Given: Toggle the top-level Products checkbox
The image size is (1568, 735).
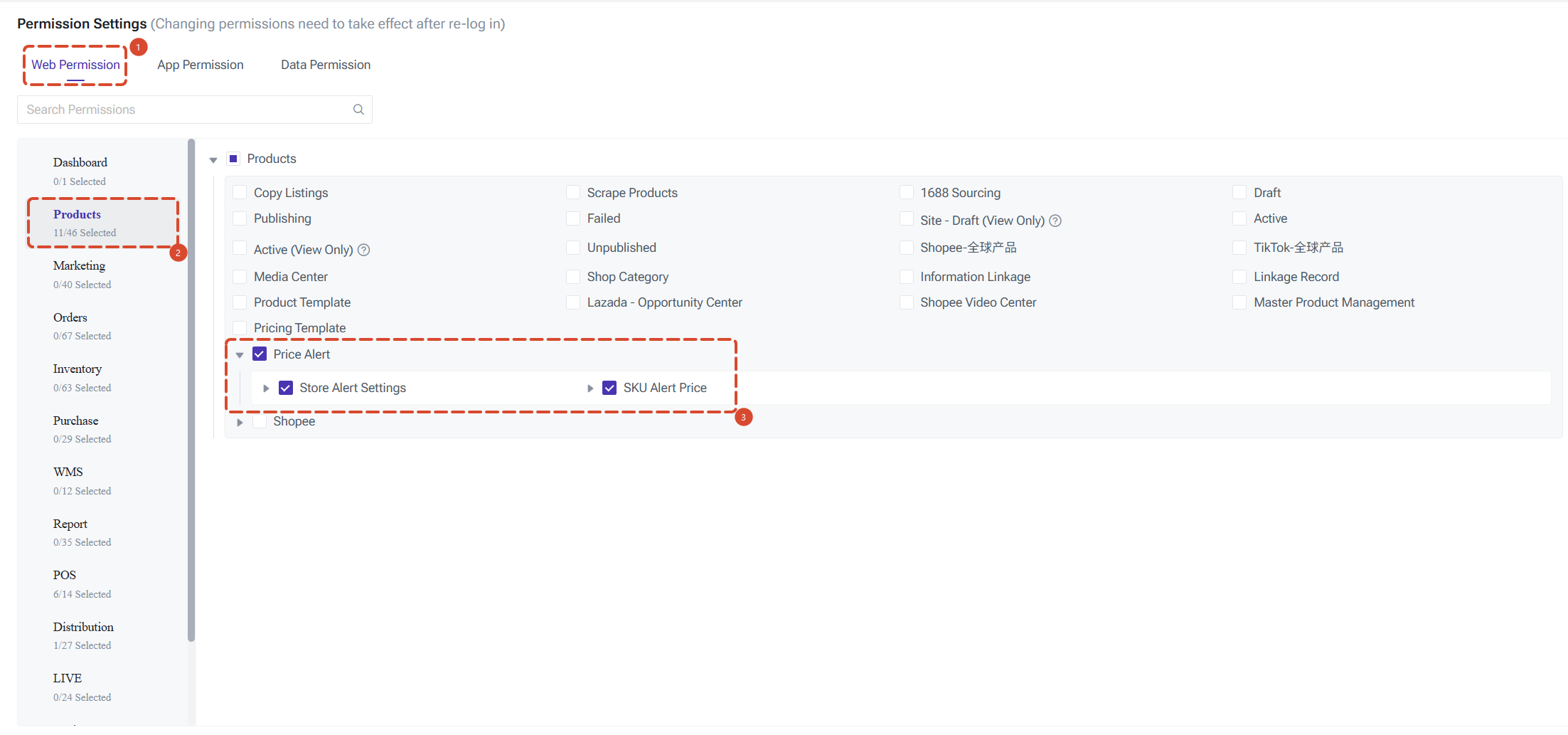Looking at the screenshot, I should coord(233,159).
